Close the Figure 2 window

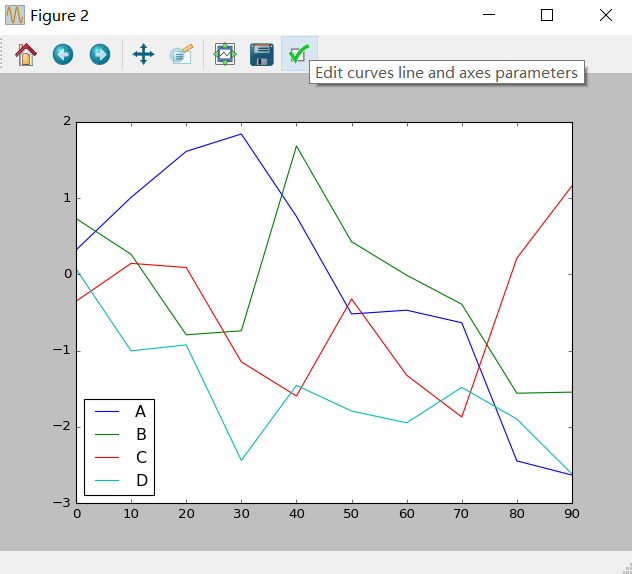point(606,15)
